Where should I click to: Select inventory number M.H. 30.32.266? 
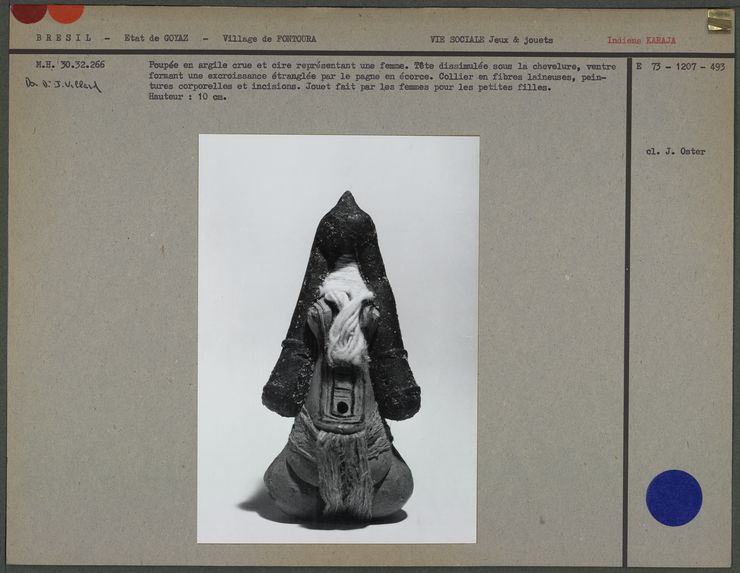69,65
